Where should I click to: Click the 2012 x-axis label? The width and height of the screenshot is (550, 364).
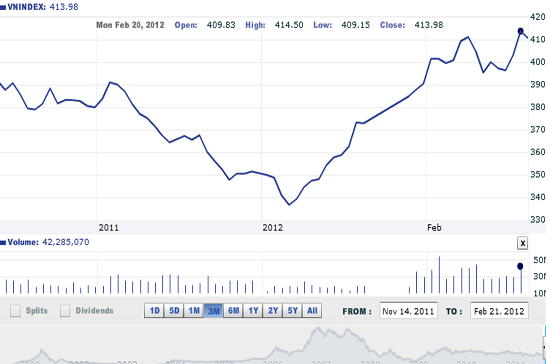(273, 228)
